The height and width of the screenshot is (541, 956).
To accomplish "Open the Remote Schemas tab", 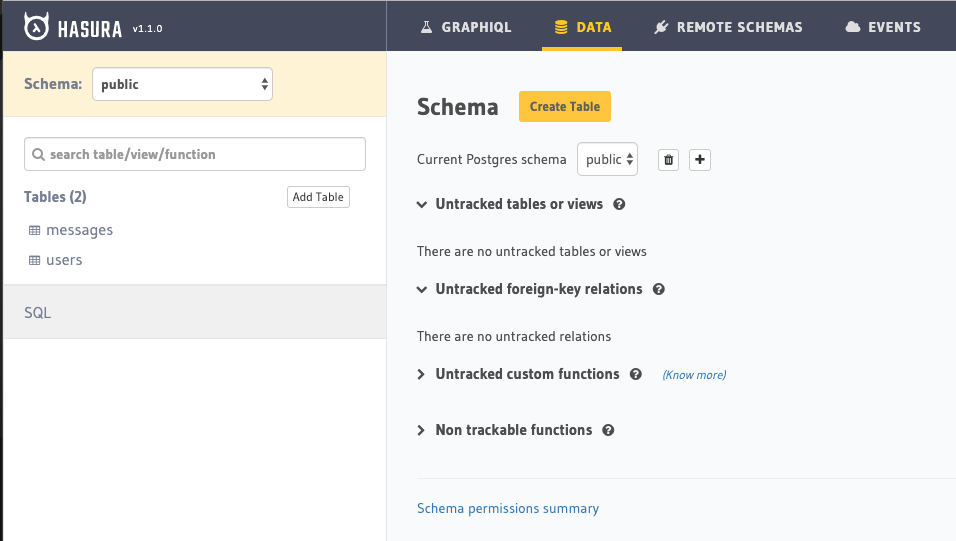I will pyautogui.click(x=728, y=27).
